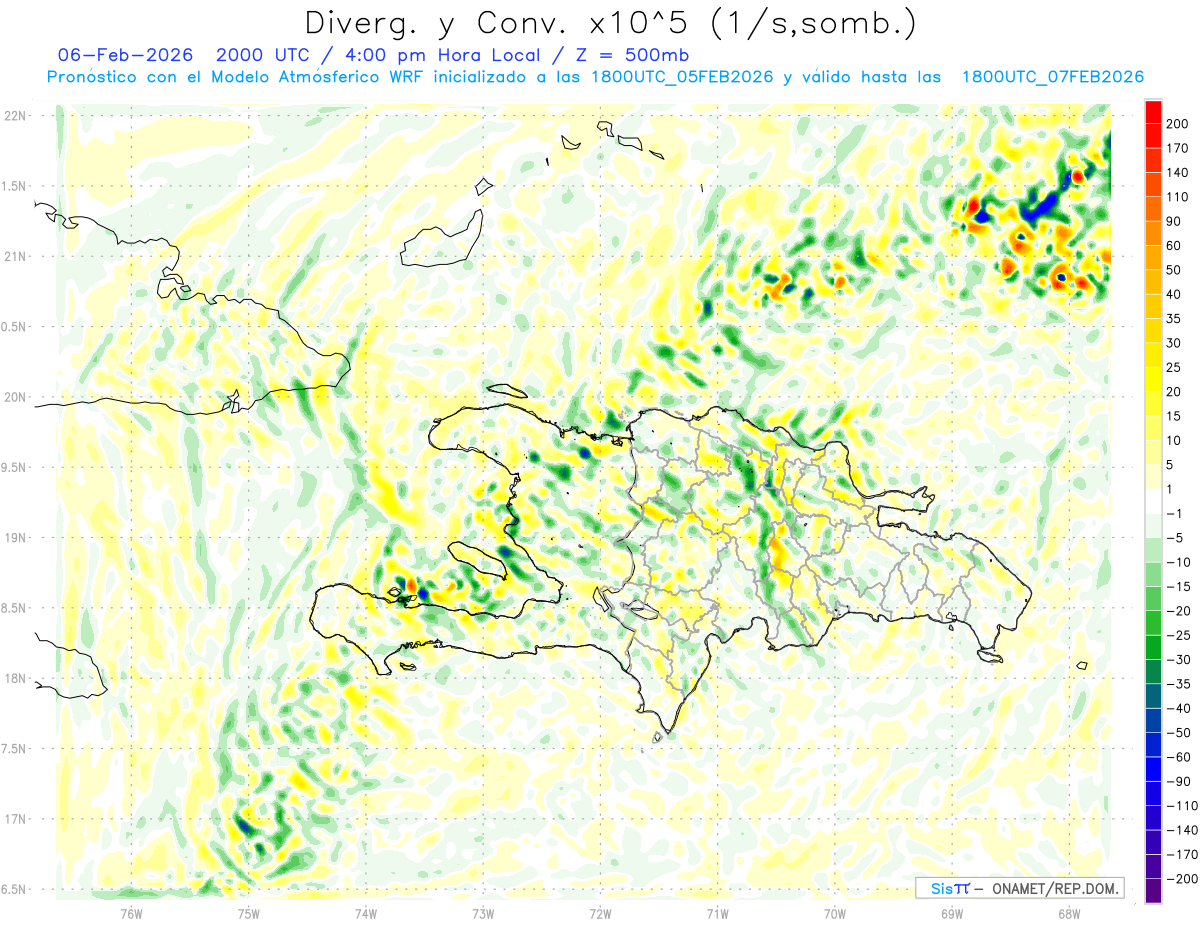Click the '20N' latitude label

point(14,397)
